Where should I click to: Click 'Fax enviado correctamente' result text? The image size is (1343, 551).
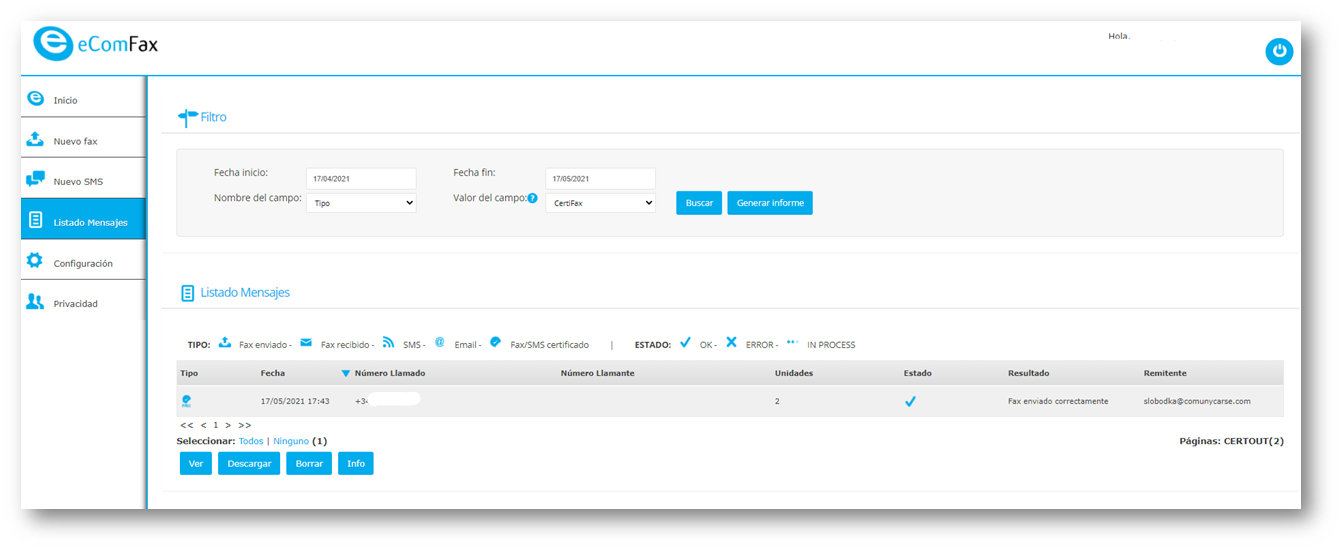tap(1058, 401)
